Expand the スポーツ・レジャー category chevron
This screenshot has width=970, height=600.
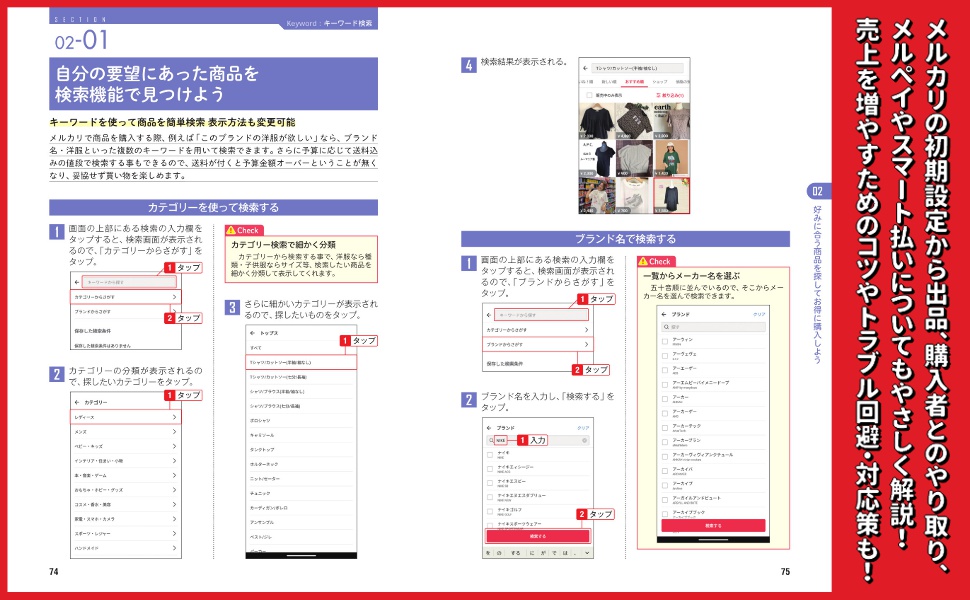pyautogui.click(x=174, y=533)
